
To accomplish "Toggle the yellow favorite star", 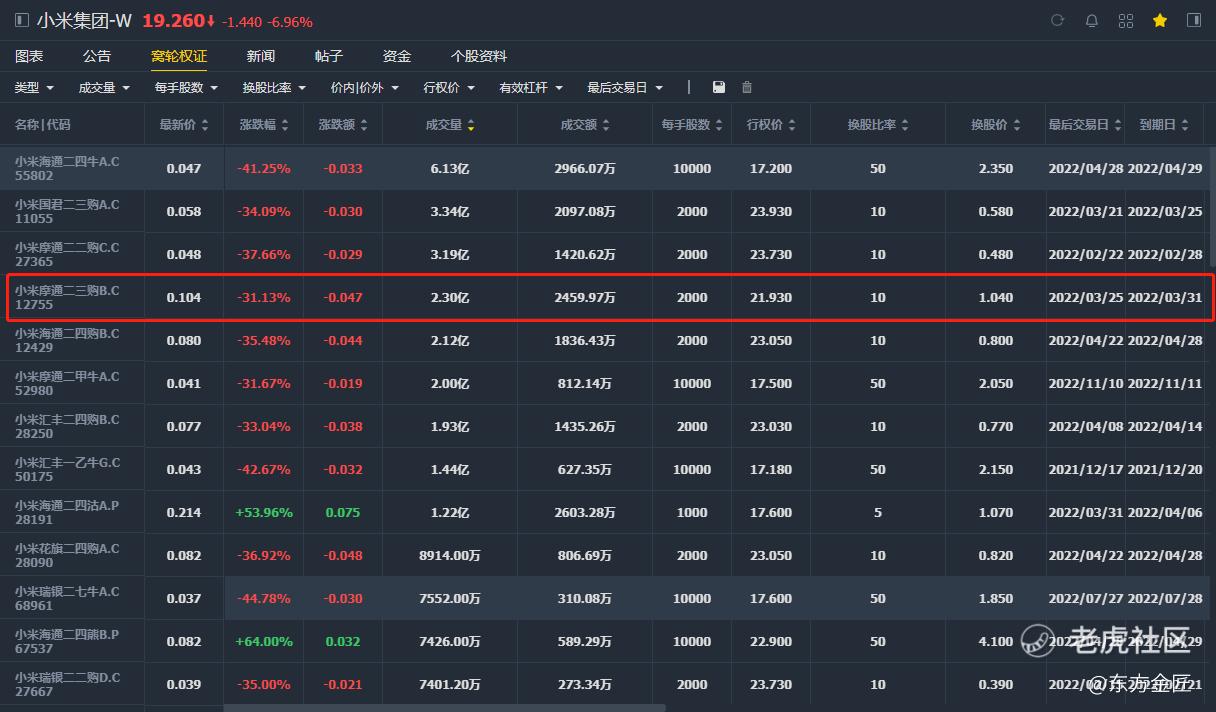I will point(1160,20).
